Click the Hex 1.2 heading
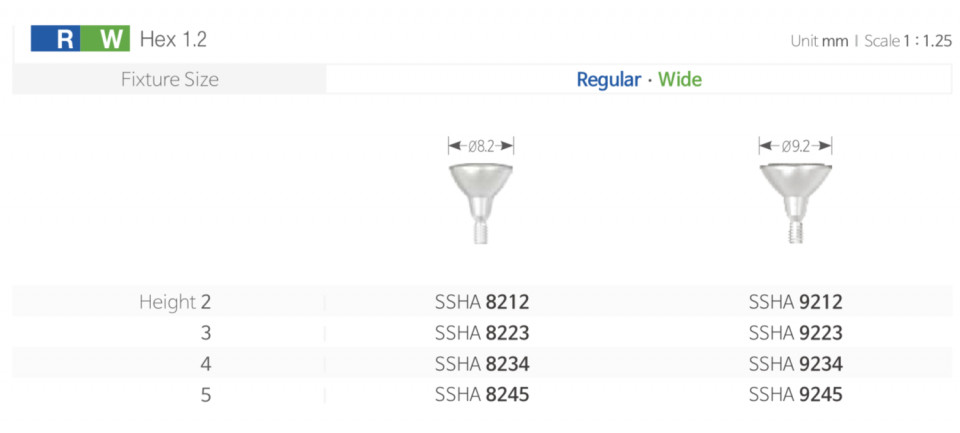Viewport: 960px width, 433px height. click(173, 39)
